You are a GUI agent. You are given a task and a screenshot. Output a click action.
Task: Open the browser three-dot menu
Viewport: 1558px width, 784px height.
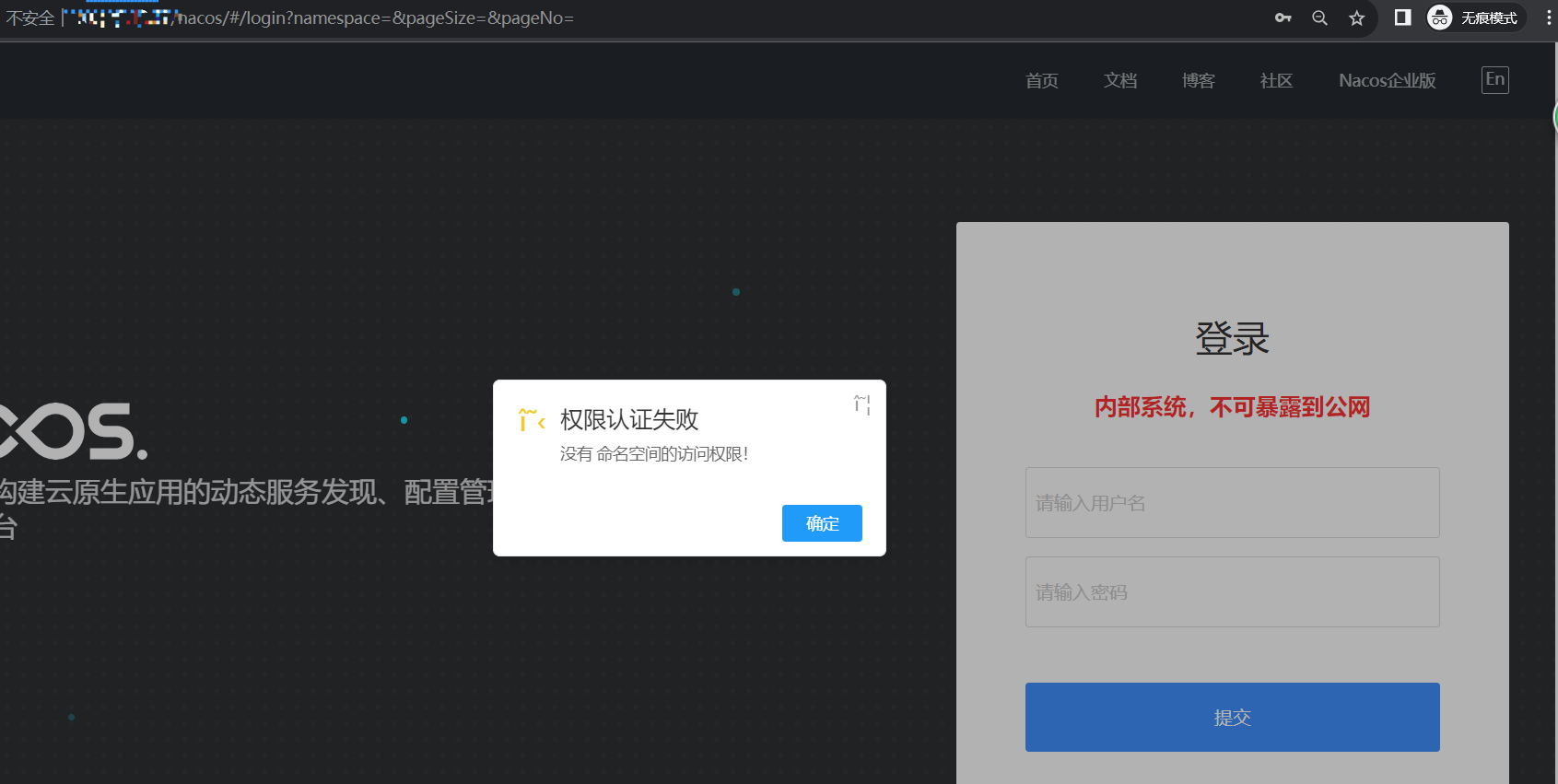tap(1548, 18)
